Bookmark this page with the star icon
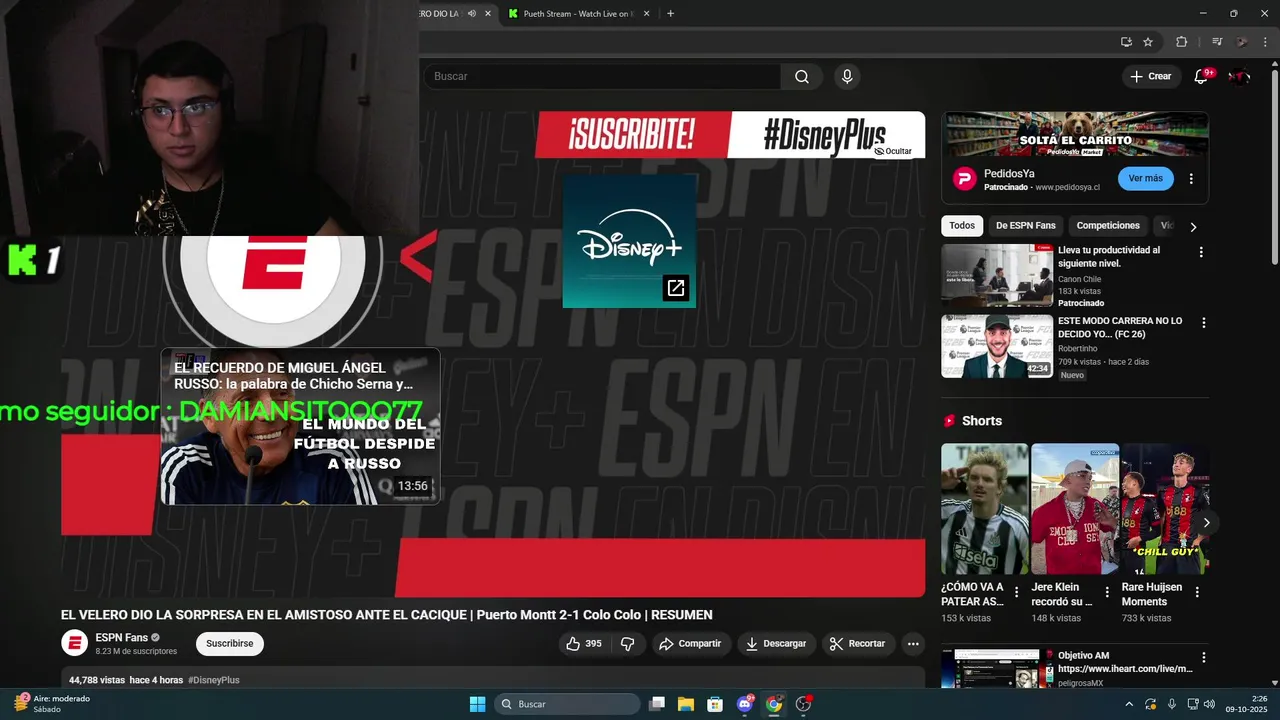The width and height of the screenshot is (1280, 720). click(x=1148, y=42)
